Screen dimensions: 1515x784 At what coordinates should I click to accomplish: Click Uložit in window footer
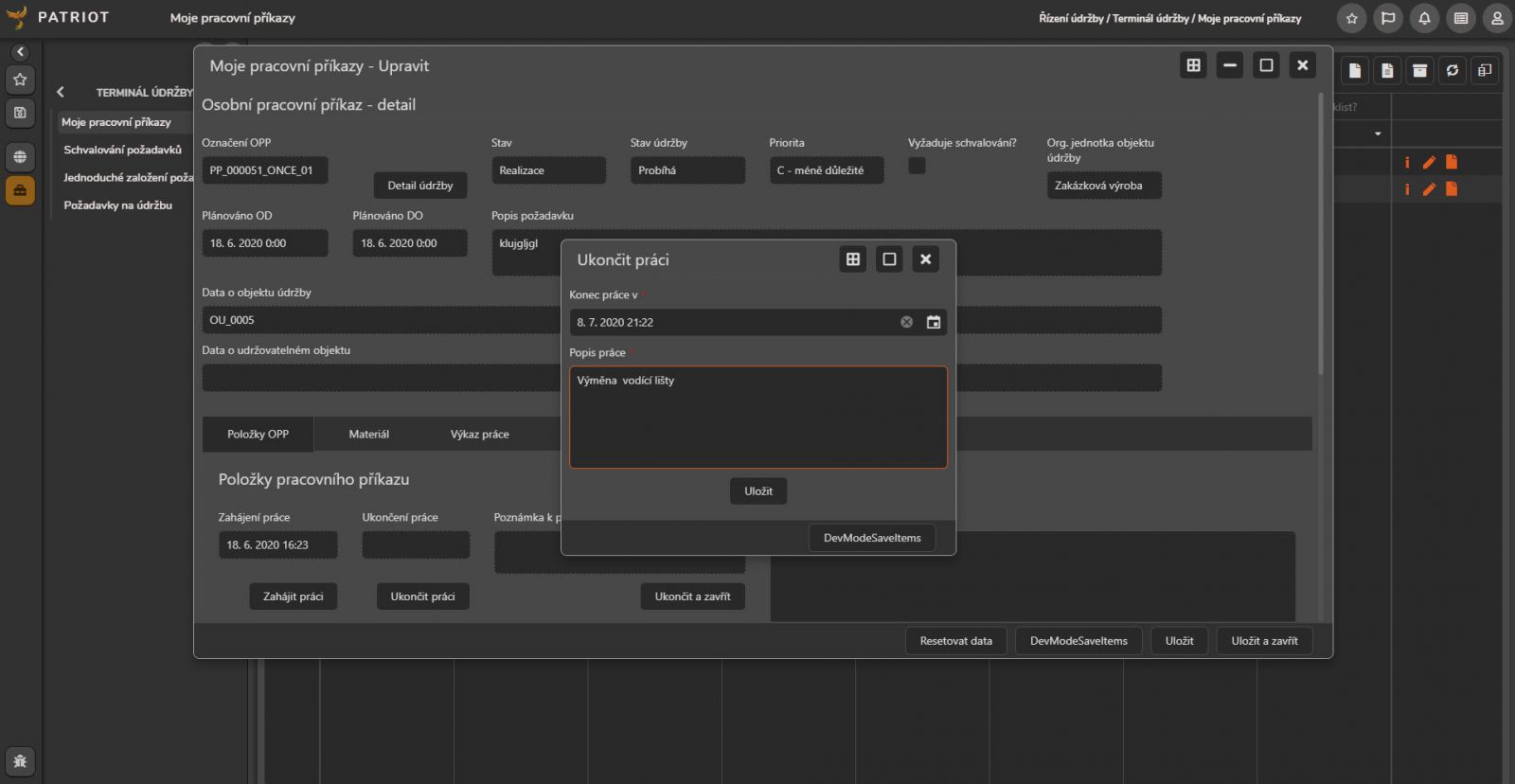pyautogui.click(x=1179, y=641)
